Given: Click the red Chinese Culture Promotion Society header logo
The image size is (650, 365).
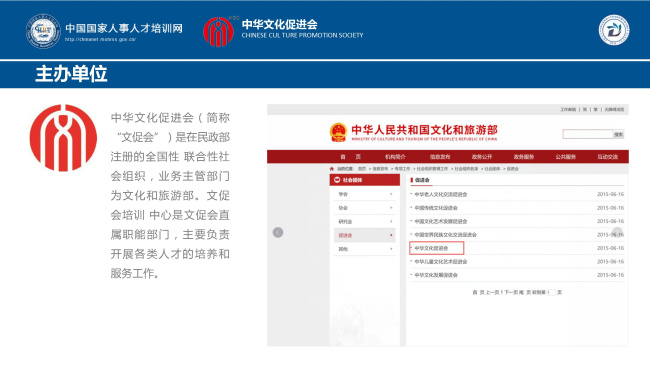Looking at the screenshot, I should (218, 32).
